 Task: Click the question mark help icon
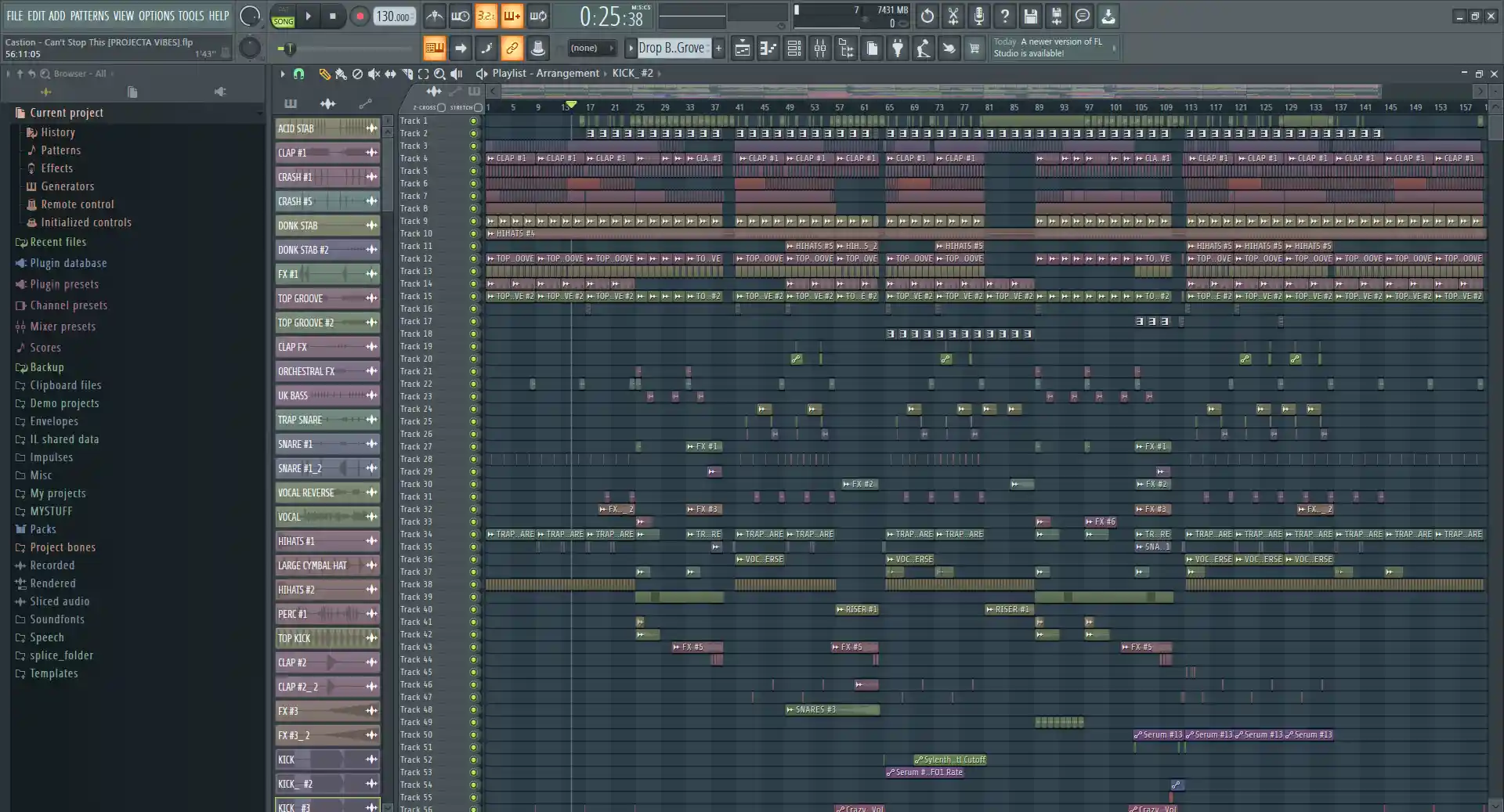(x=1004, y=16)
